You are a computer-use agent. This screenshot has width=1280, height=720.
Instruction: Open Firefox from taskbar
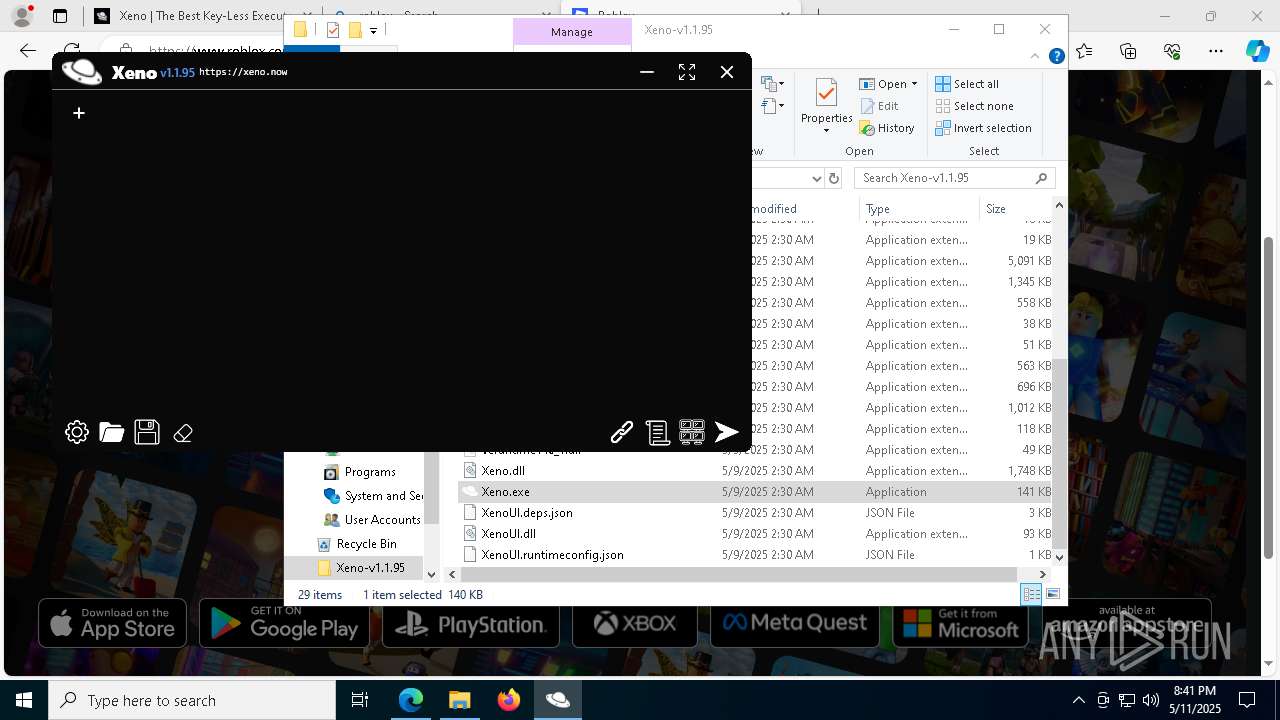[x=509, y=700]
